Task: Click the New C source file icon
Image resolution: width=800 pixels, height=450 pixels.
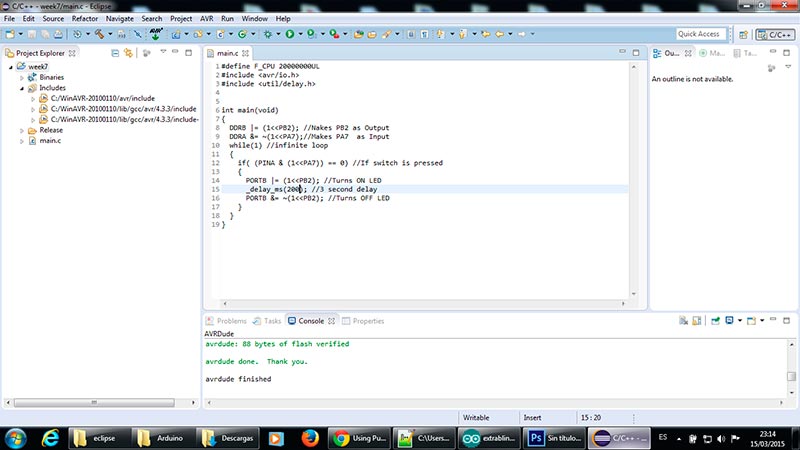Action: pos(220,34)
